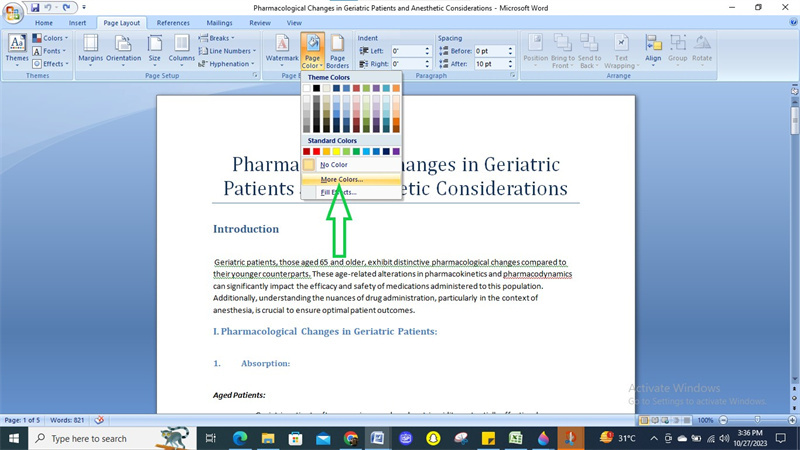Open the Mailings tab
Viewport: 800px width, 450px height.
click(x=219, y=22)
